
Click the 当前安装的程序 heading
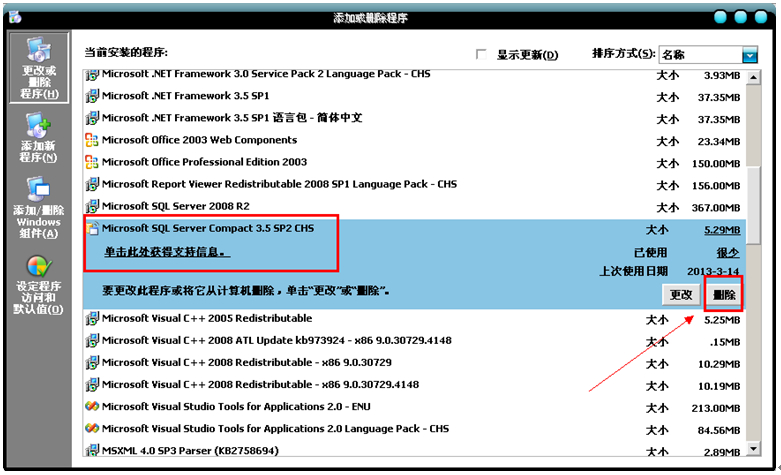tap(126, 52)
